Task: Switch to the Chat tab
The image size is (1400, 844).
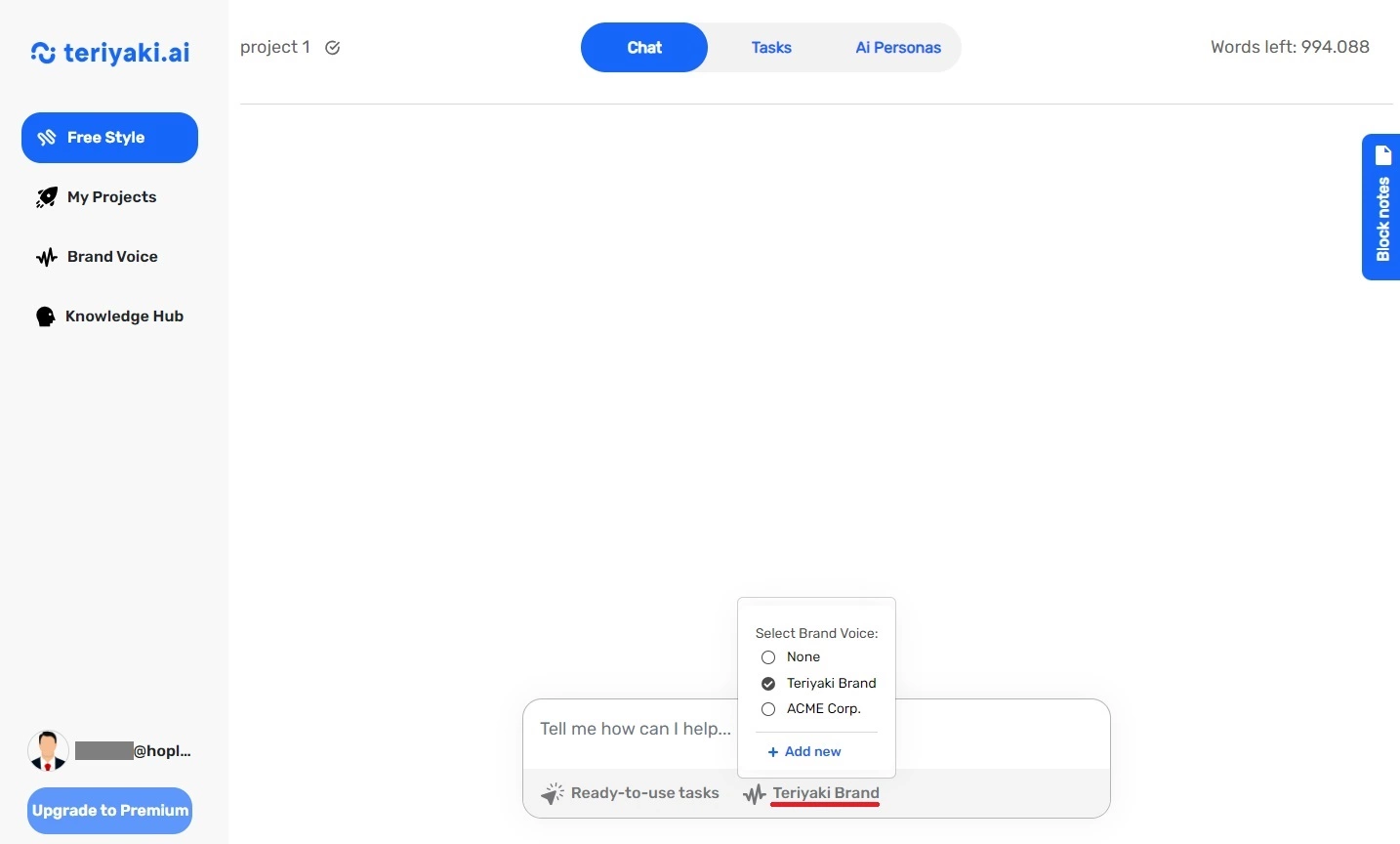Action: click(x=644, y=48)
